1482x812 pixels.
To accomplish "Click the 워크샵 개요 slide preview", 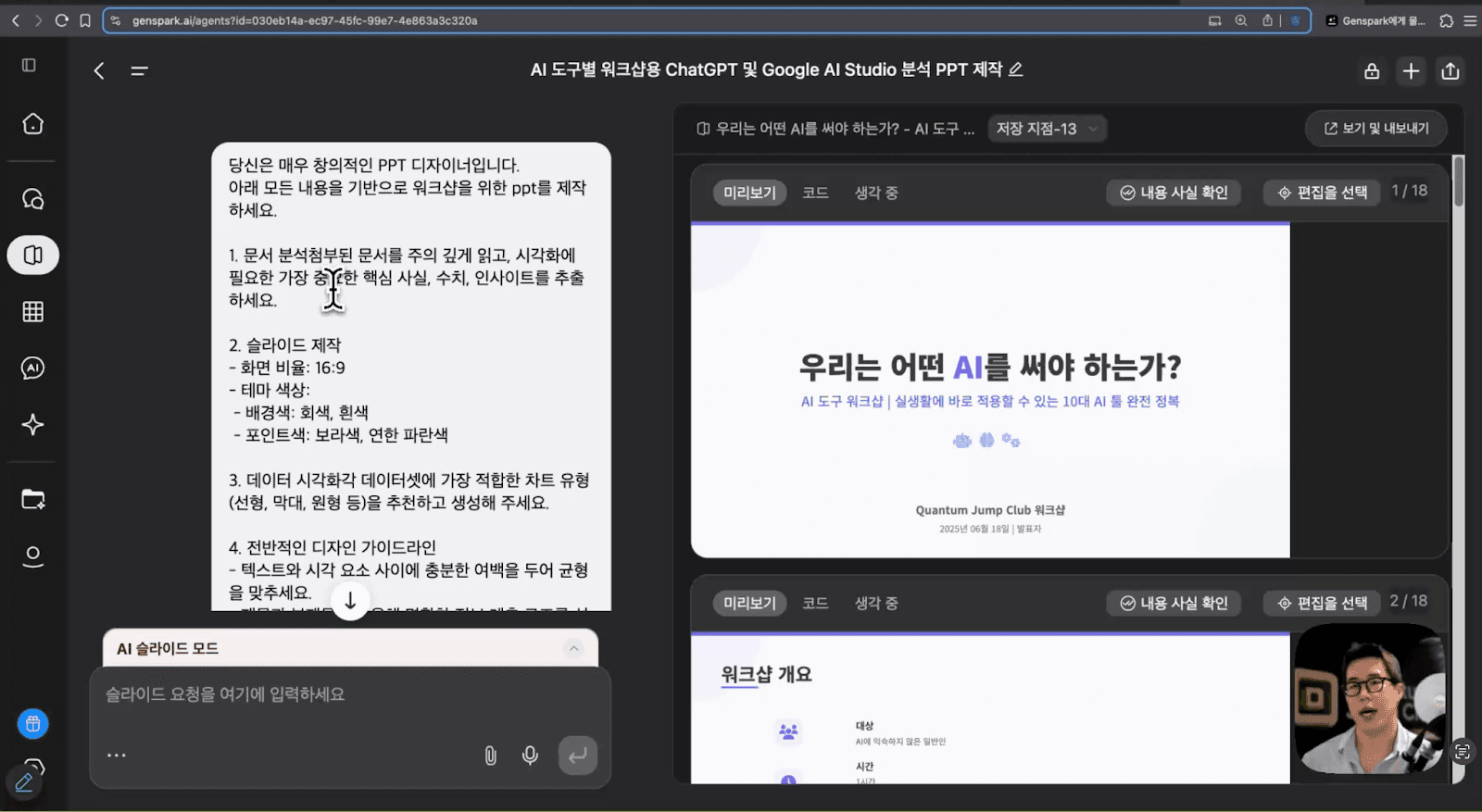I will [x=990, y=708].
